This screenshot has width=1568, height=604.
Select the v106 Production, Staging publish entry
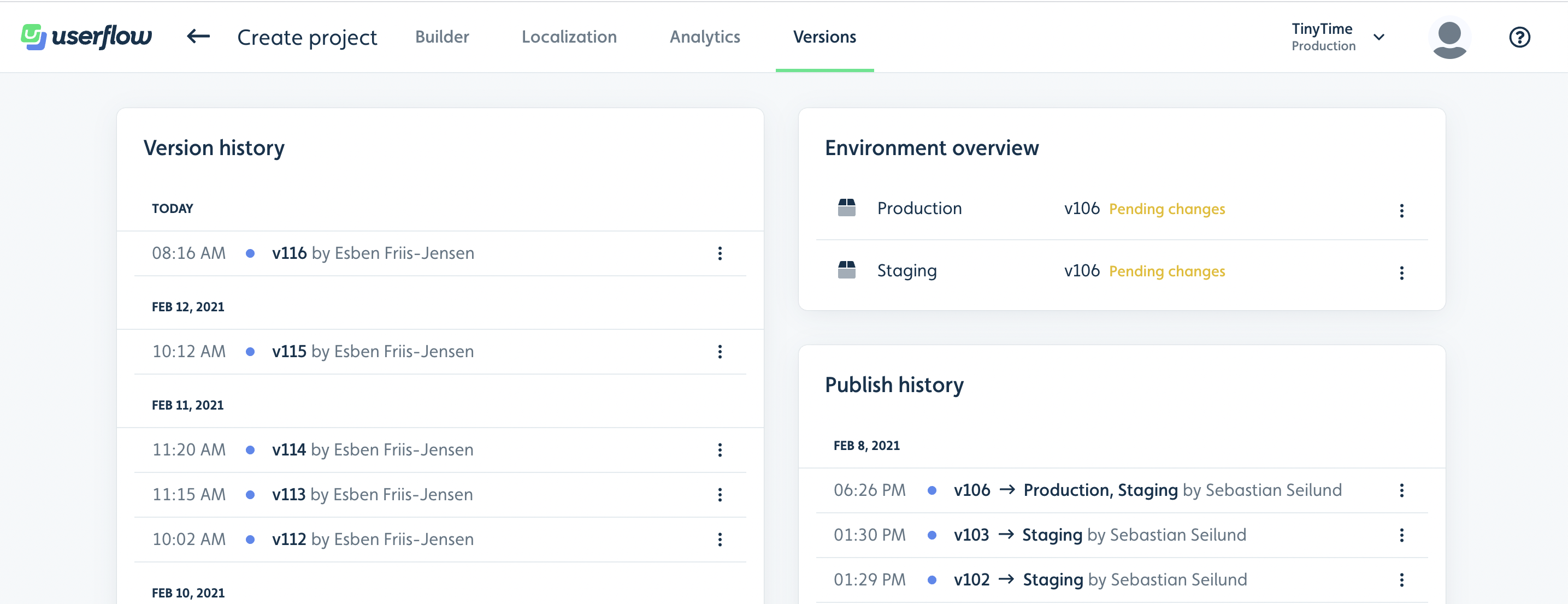(x=1122, y=490)
